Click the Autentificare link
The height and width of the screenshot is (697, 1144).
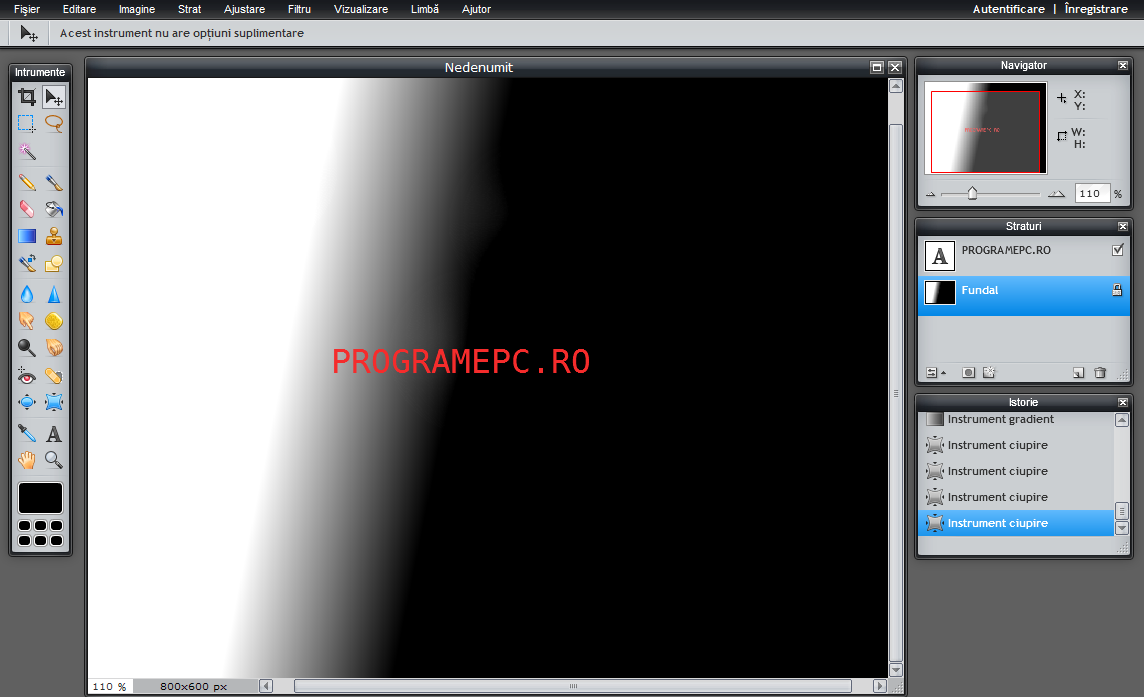point(1008,9)
